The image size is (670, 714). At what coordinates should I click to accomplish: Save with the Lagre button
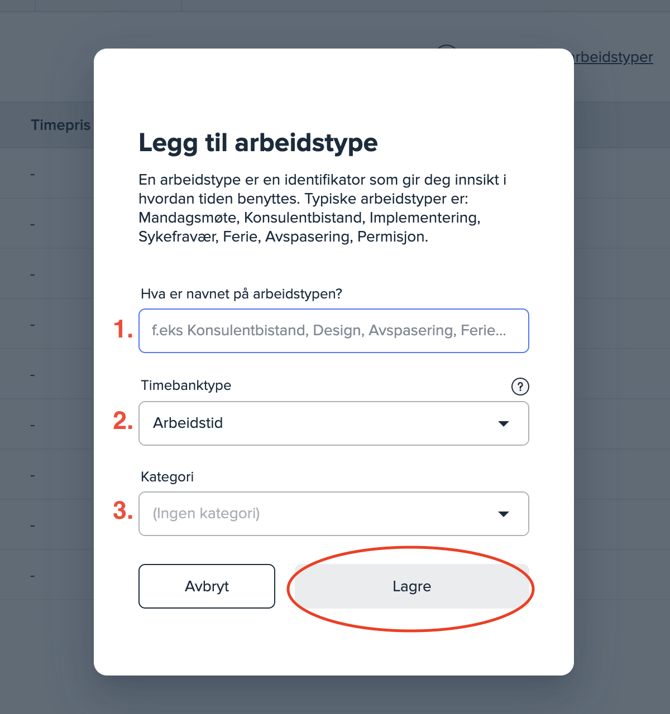click(411, 587)
